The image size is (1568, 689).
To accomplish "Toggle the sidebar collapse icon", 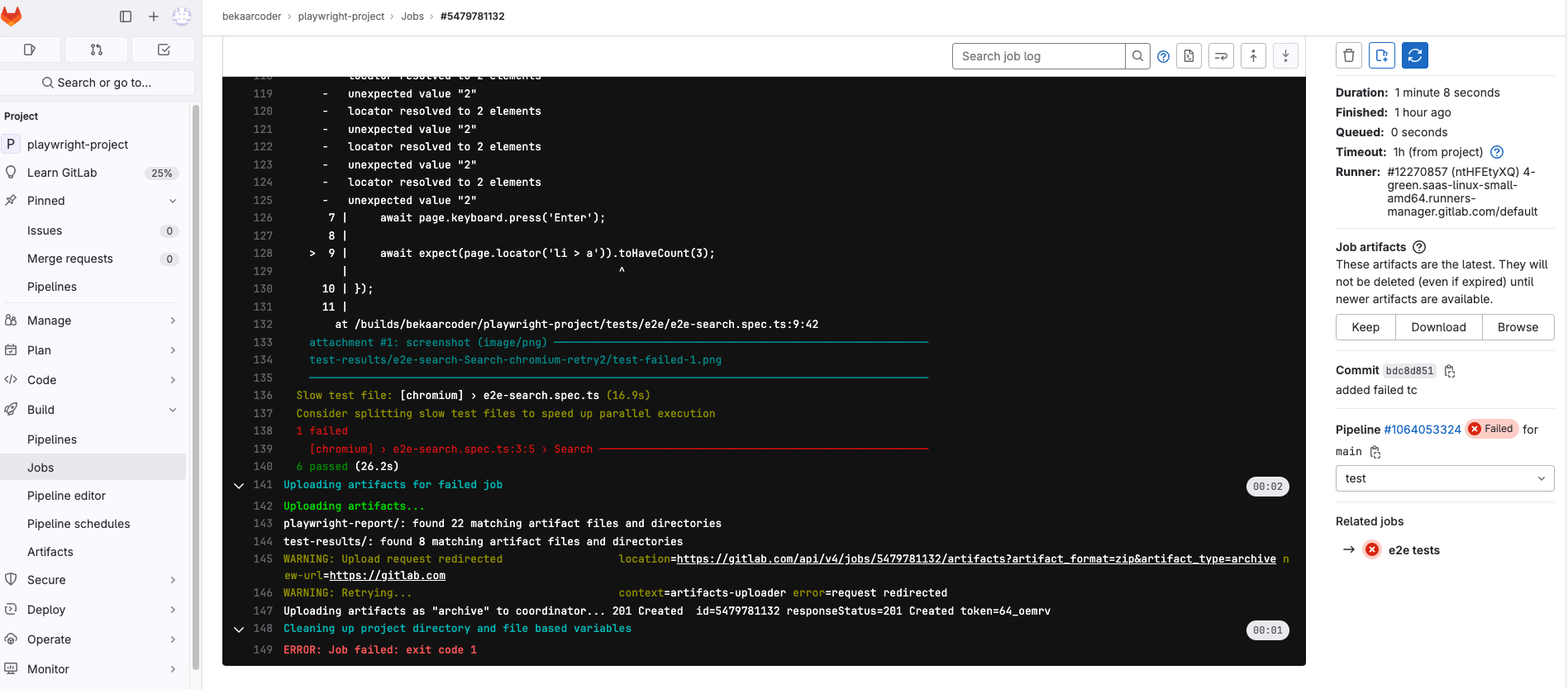I will pyautogui.click(x=126, y=16).
